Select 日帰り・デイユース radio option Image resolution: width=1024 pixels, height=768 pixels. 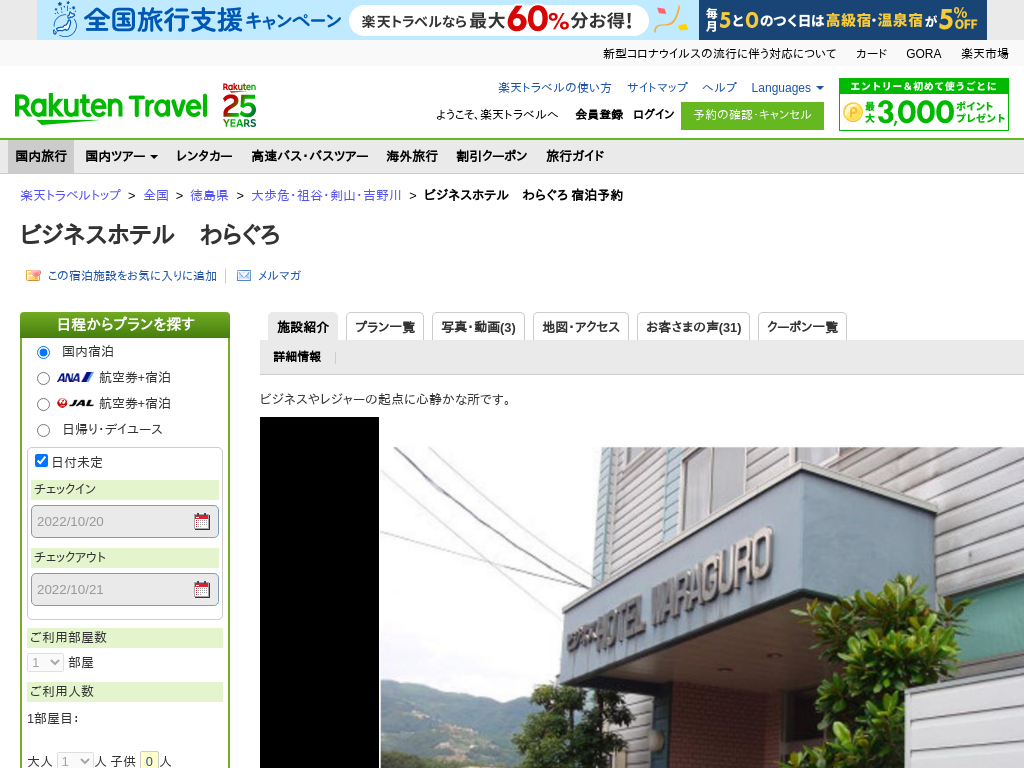[x=43, y=430]
